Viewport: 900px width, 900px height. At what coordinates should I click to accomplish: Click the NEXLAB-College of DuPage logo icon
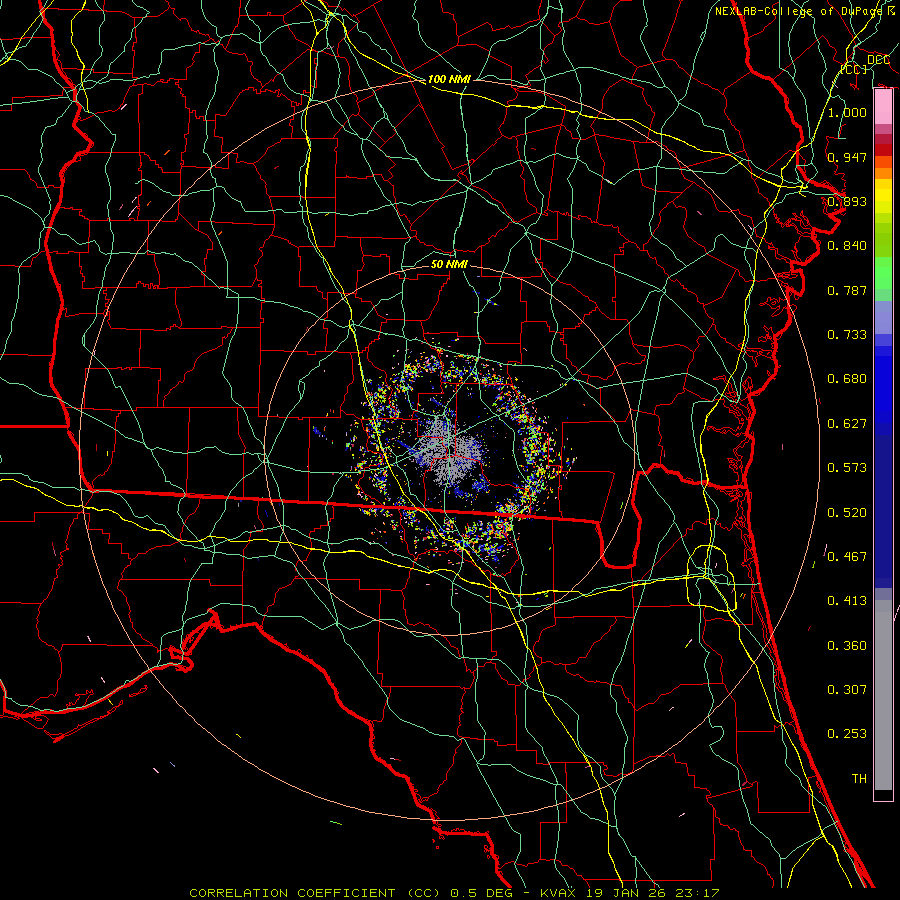click(890, 11)
